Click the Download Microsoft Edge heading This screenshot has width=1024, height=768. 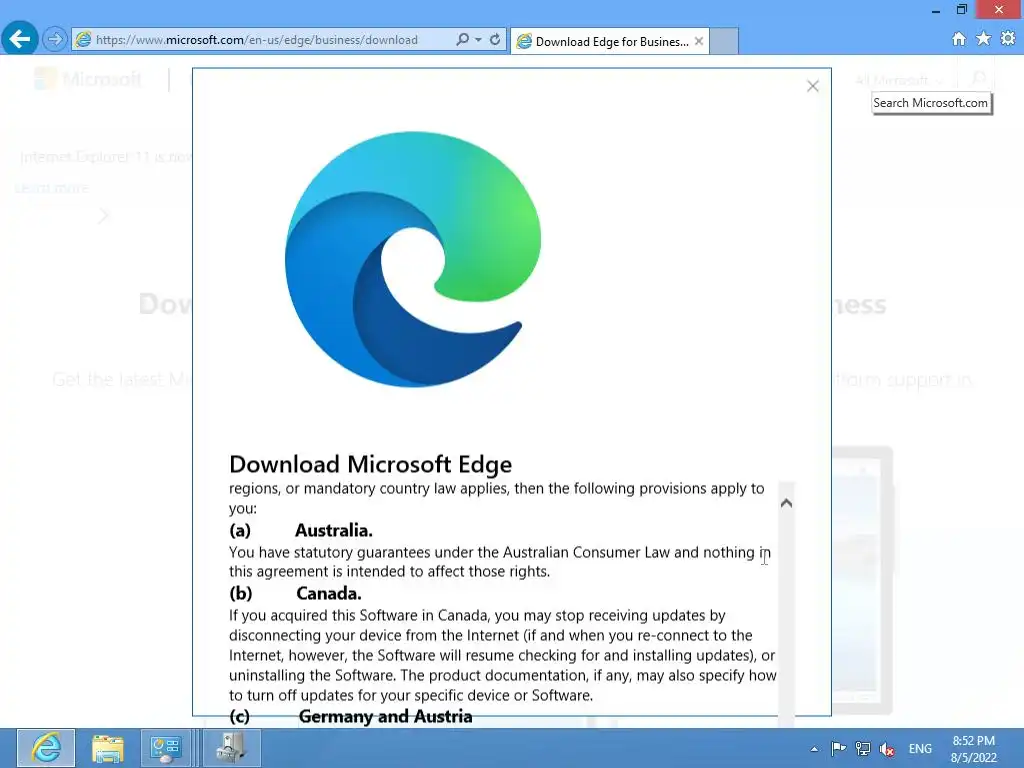(x=370, y=464)
